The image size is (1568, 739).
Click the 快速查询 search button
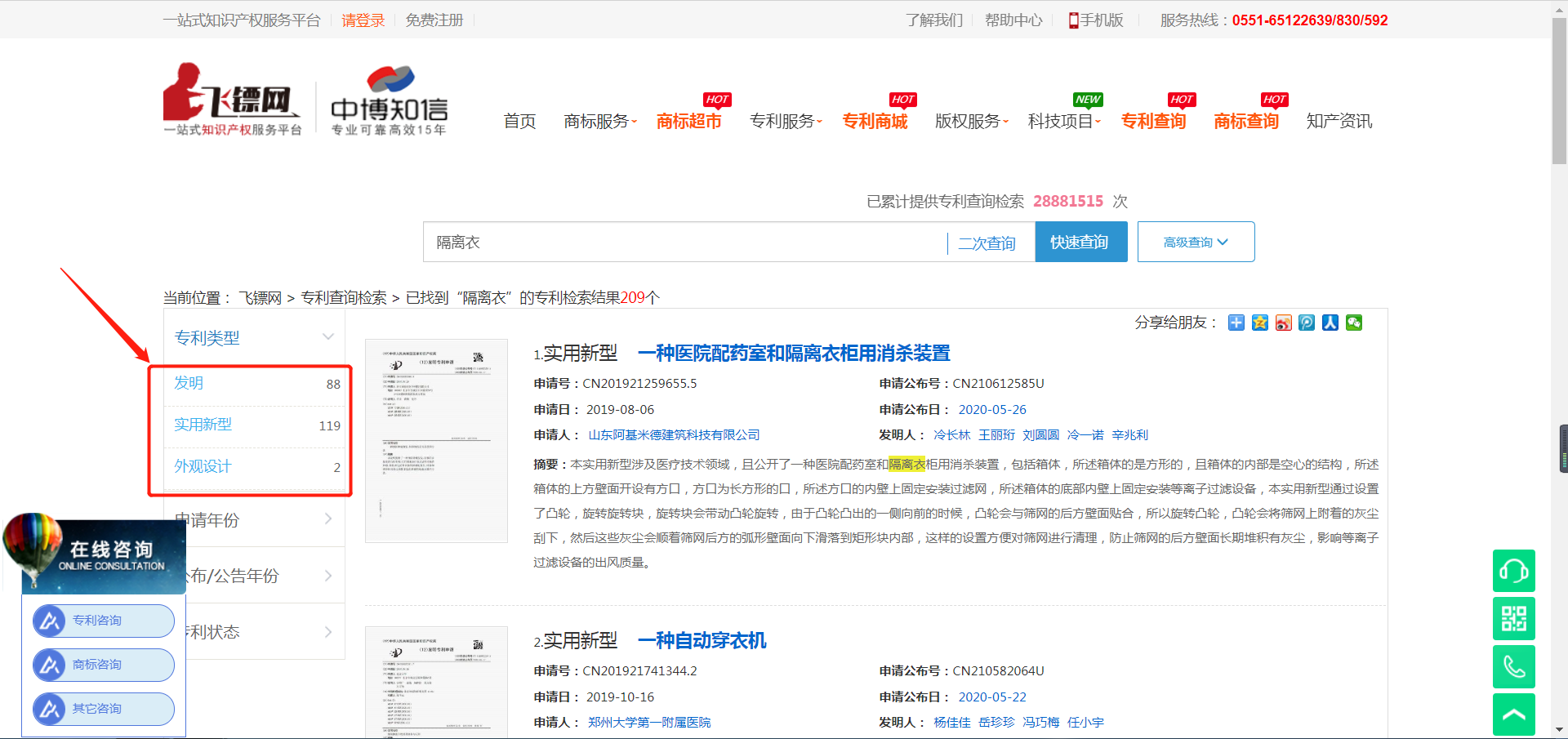pyautogui.click(x=1081, y=242)
